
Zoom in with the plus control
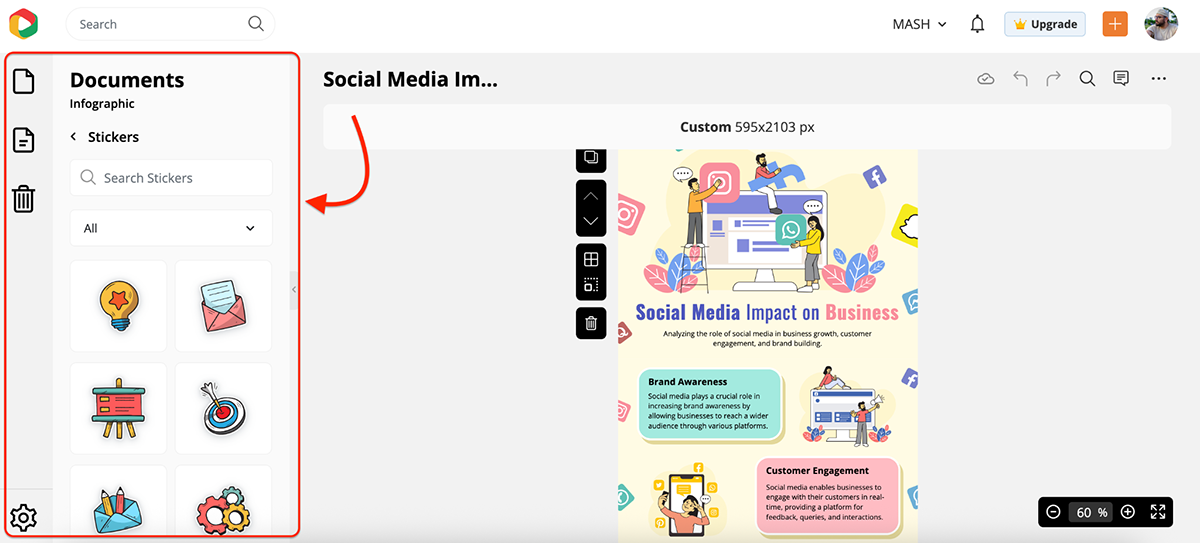(x=1128, y=512)
